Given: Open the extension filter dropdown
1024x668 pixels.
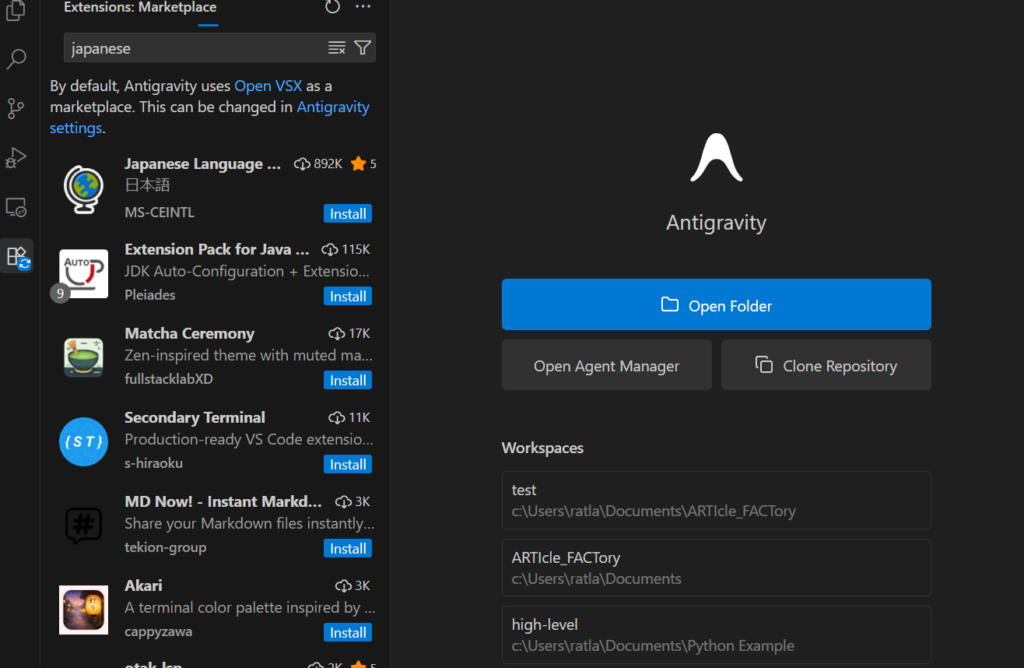Looking at the screenshot, I should [x=362, y=48].
